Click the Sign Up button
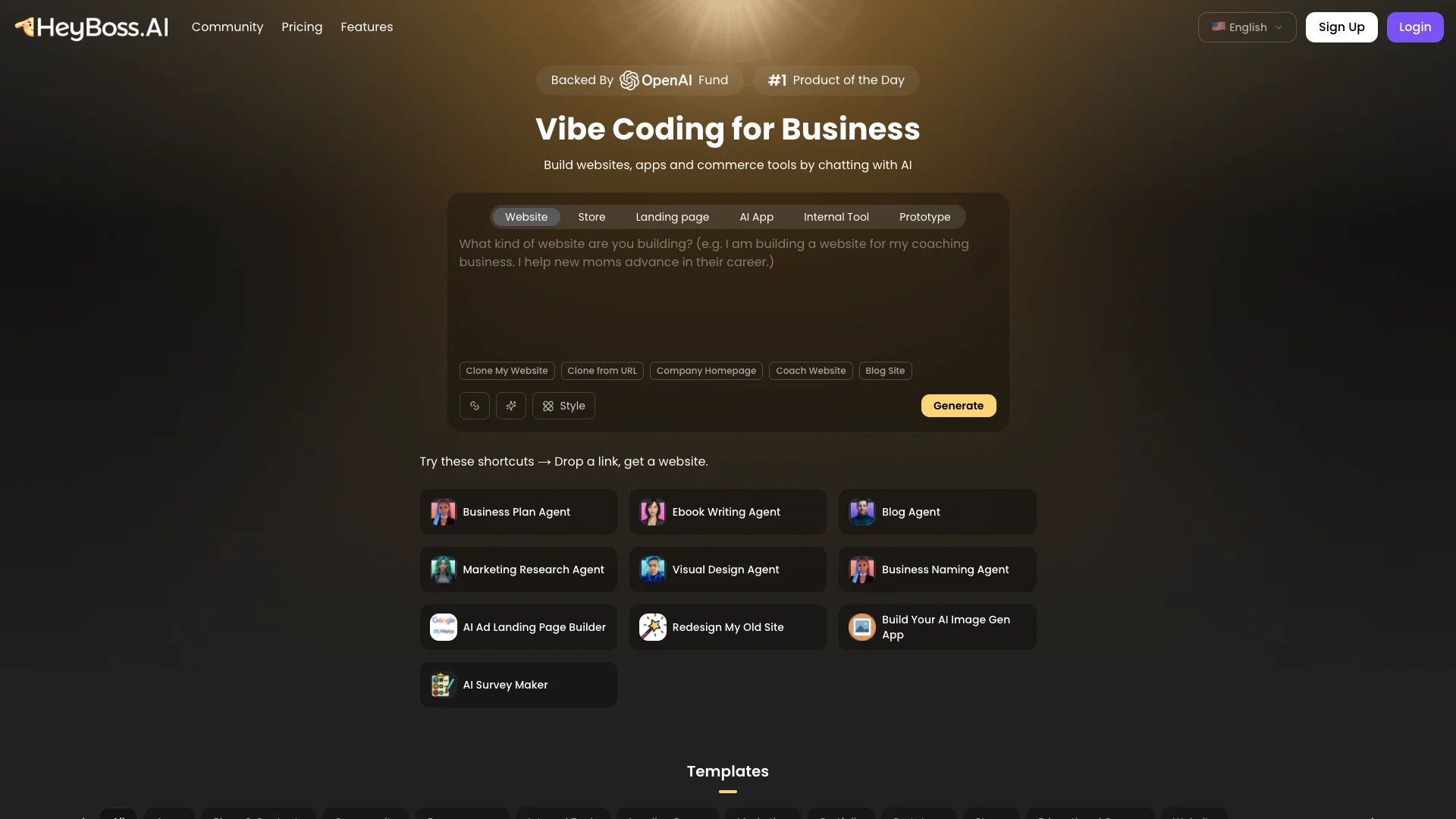This screenshot has height=819, width=1456. pyautogui.click(x=1341, y=27)
